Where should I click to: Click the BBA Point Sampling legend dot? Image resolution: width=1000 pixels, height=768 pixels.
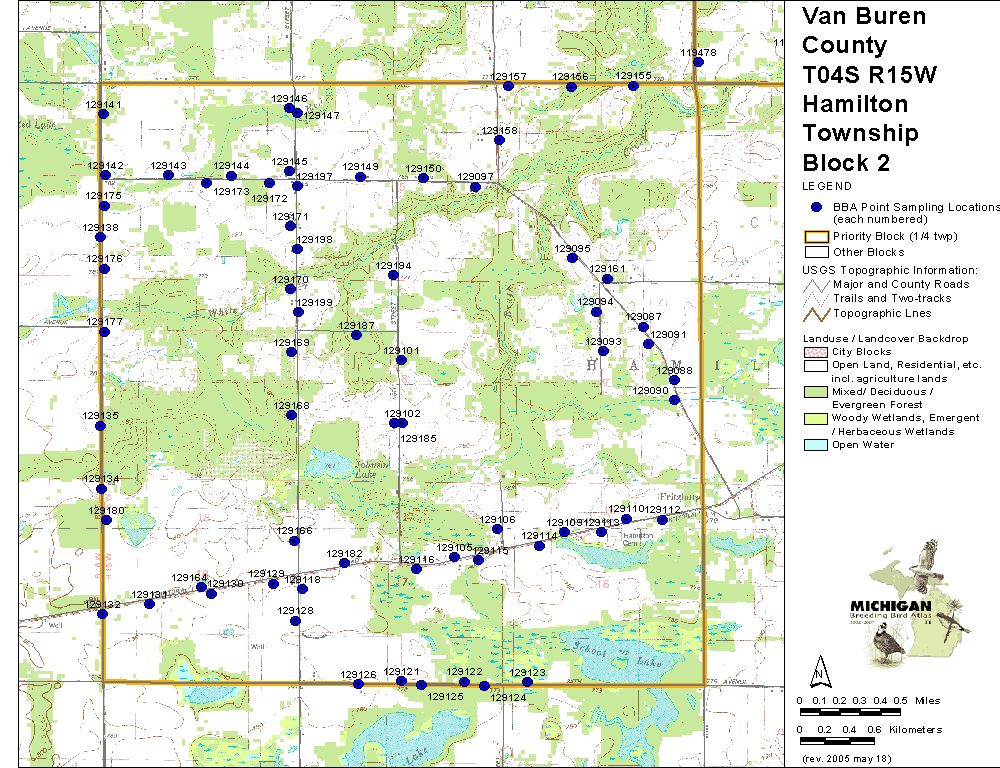(817, 206)
